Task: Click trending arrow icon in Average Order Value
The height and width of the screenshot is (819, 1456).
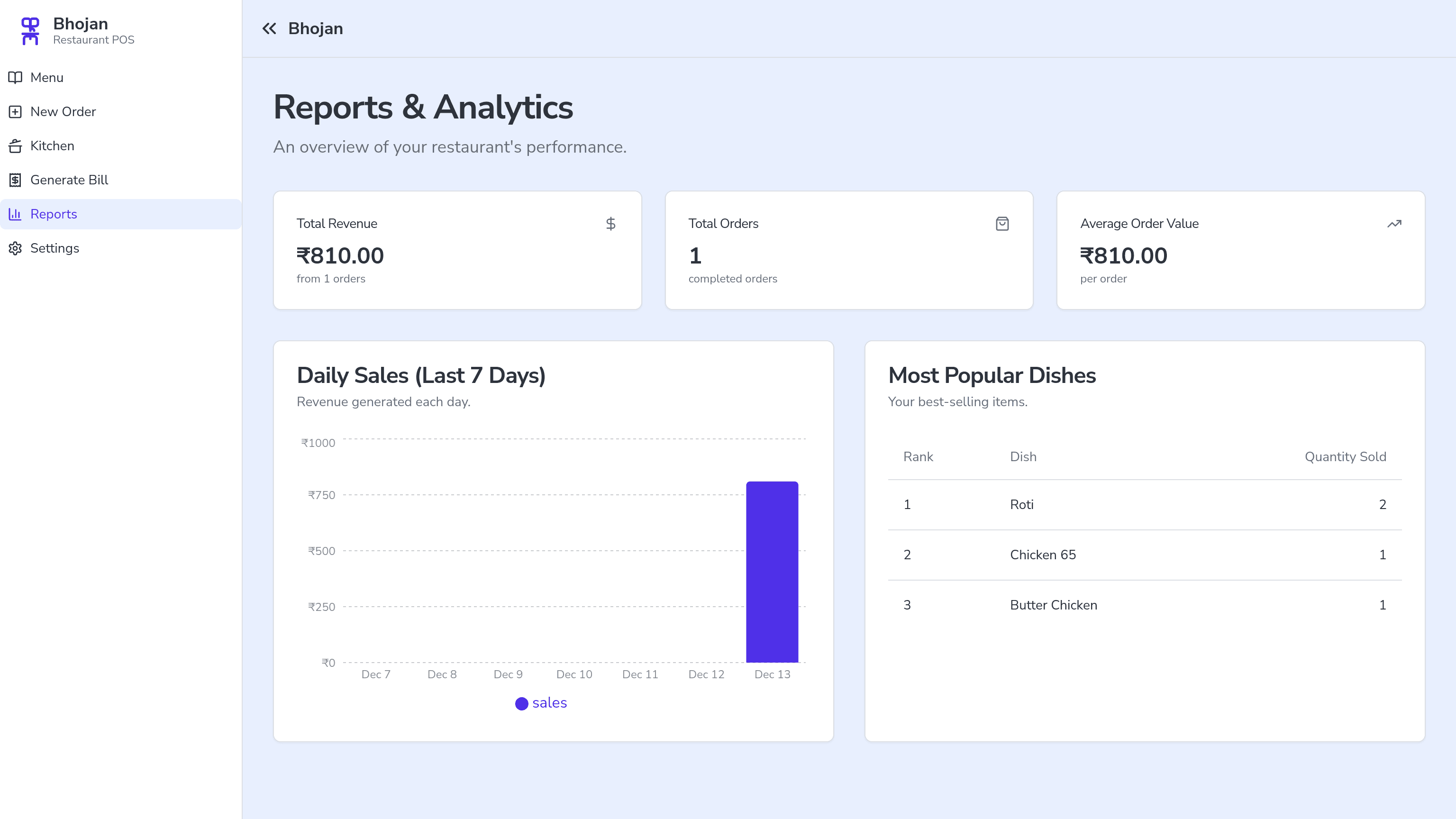Action: point(1394,224)
